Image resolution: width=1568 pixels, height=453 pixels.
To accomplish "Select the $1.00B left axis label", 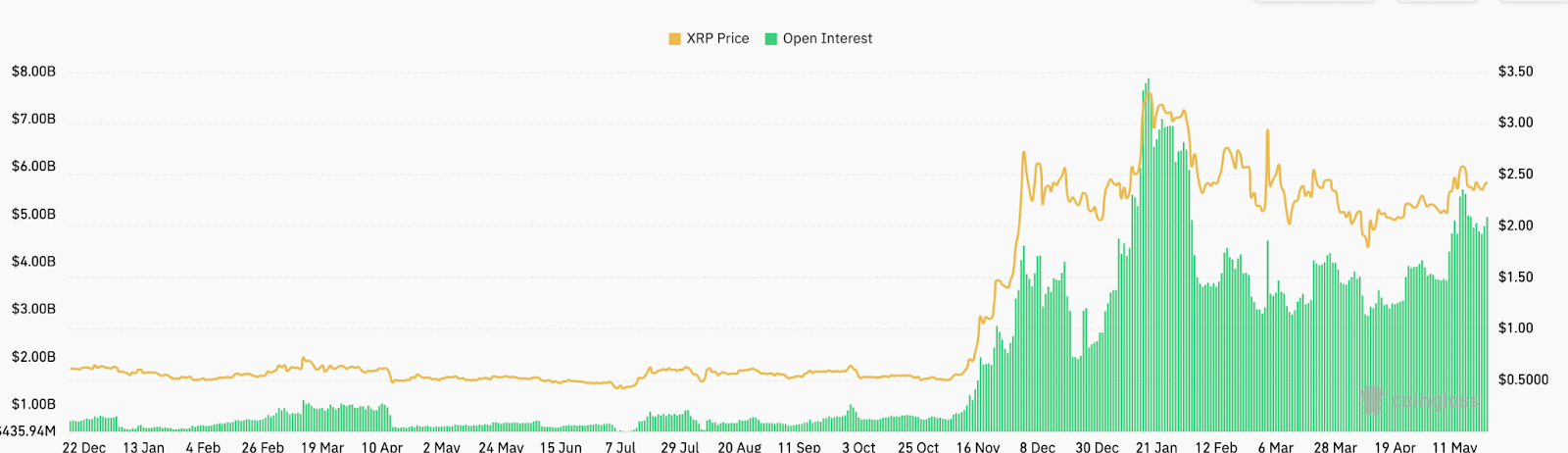I will 33,404.
